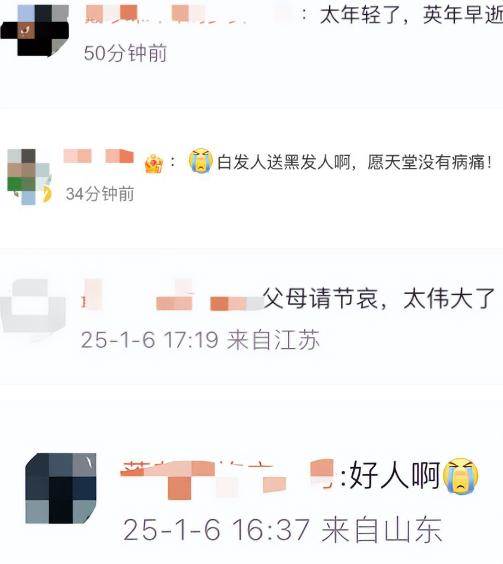Open the faded gray avatar of third commenter

pyautogui.click(x=33, y=306)
